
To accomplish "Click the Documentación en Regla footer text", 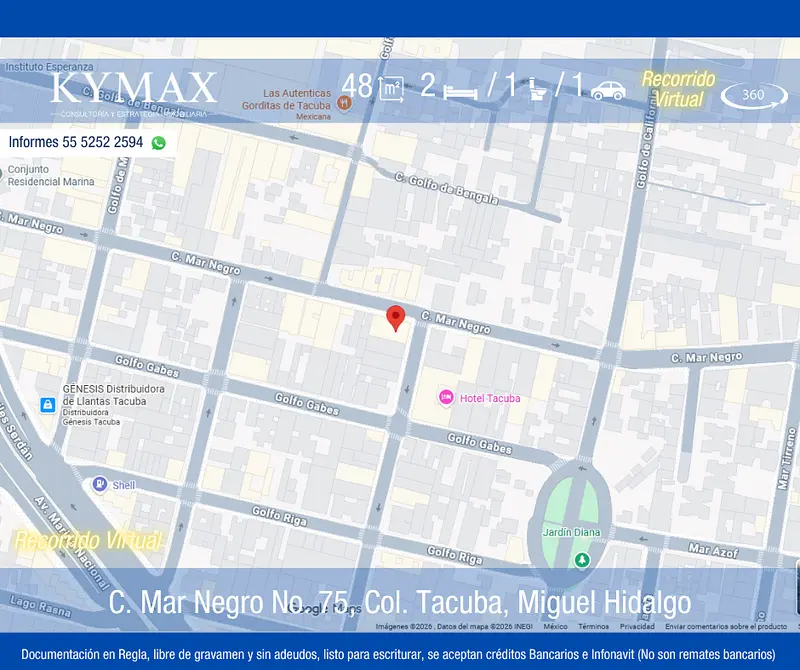I will coord(398,654).
